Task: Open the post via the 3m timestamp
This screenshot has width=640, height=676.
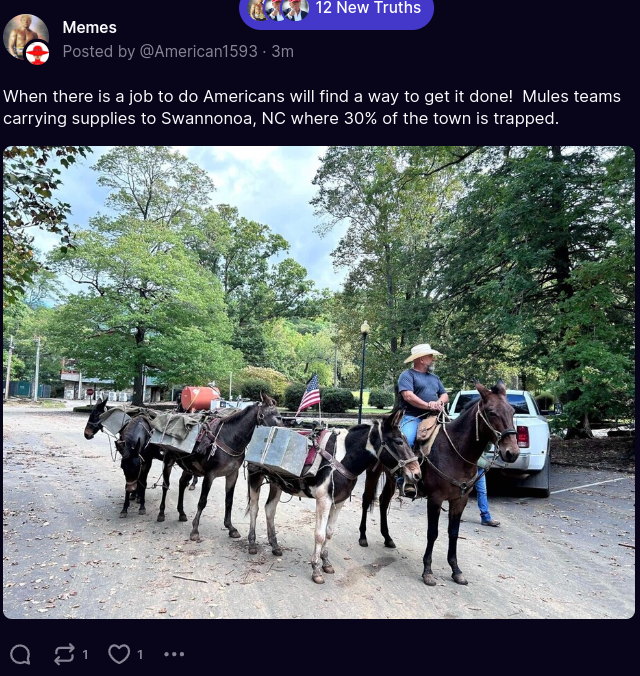Action: (x=282, y=51)
